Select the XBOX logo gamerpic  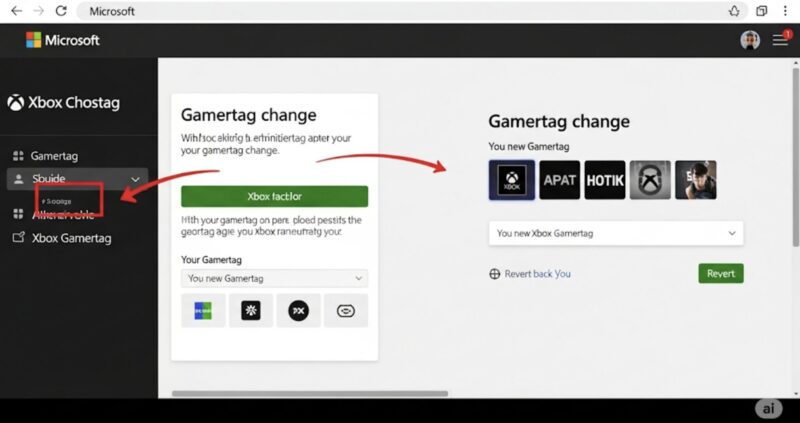pyautogui.click(x=512, y=180)
